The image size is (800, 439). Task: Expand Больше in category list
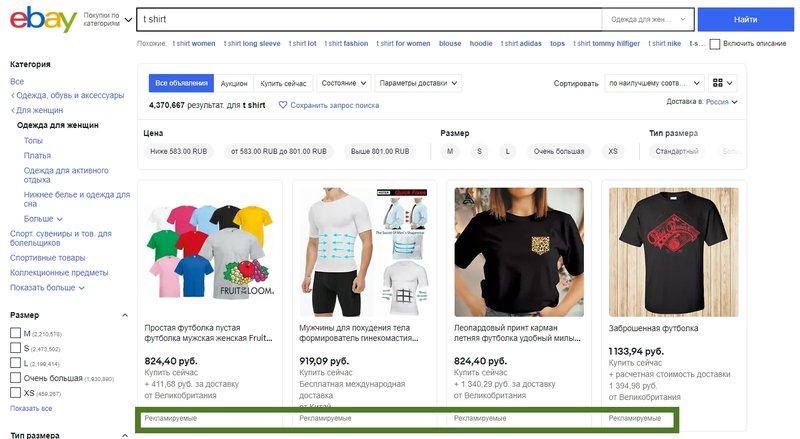point(43,218)
